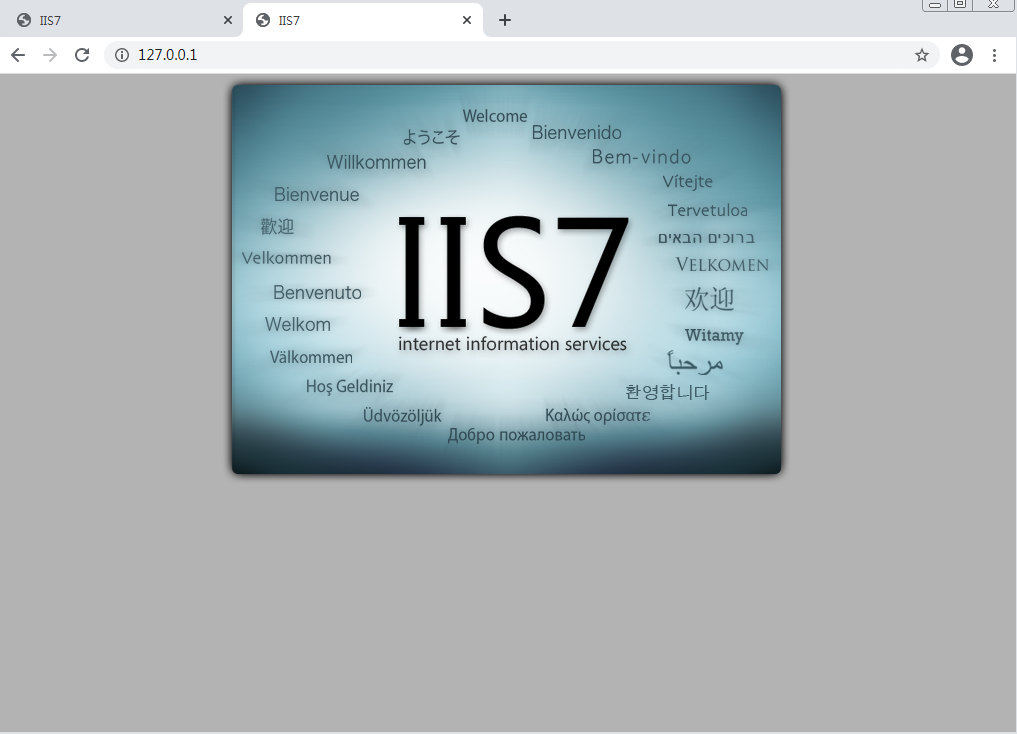
Task: Click the forward navigation arrow
Action: (x=50, y=55)
